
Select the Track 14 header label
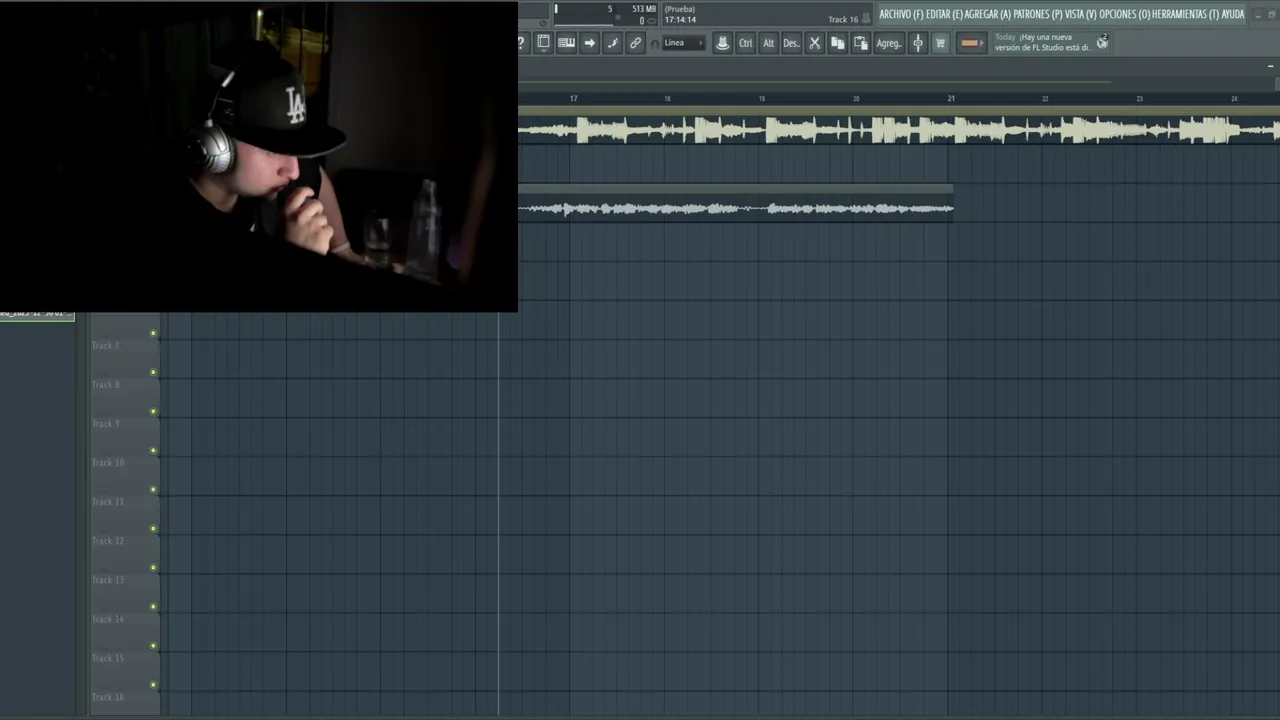tap(108, 619)
